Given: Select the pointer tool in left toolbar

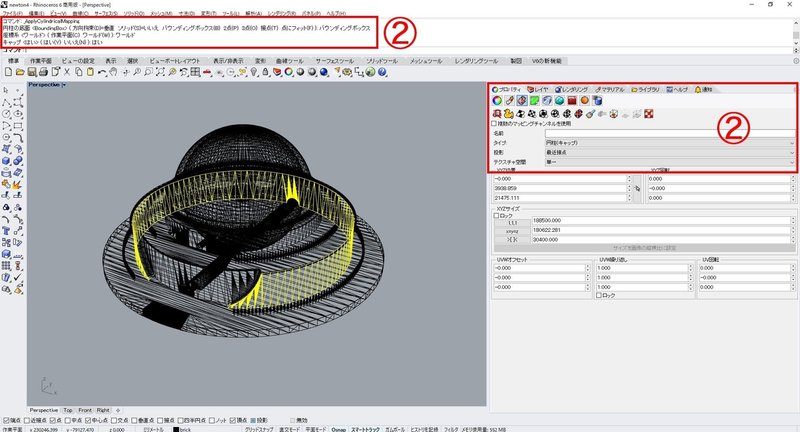Looking at the screenshot, I should [8, 91].
